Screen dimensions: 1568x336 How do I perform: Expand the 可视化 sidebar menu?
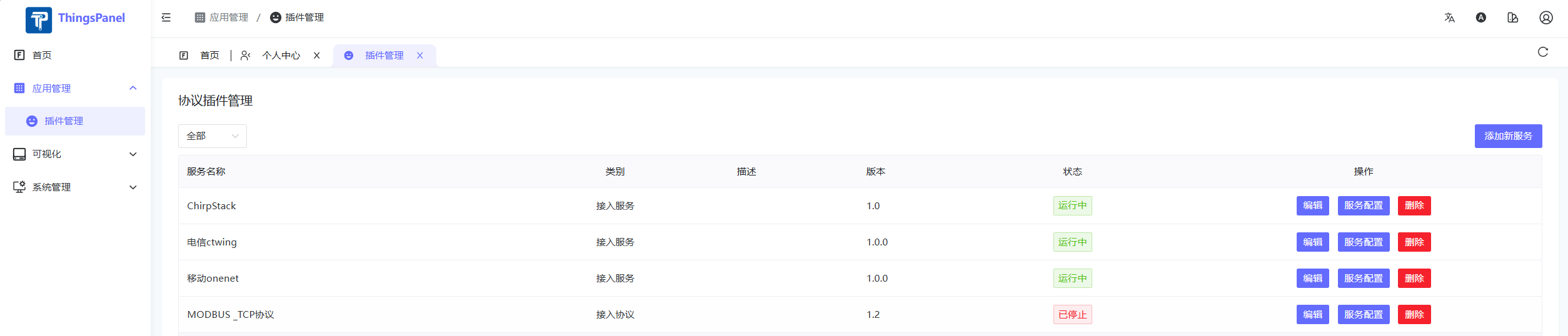click(75, 154)
